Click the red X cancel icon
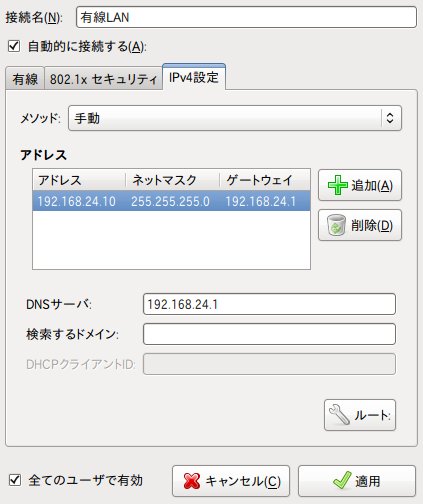This screenshot has width=423, height=504. [192, 481]
